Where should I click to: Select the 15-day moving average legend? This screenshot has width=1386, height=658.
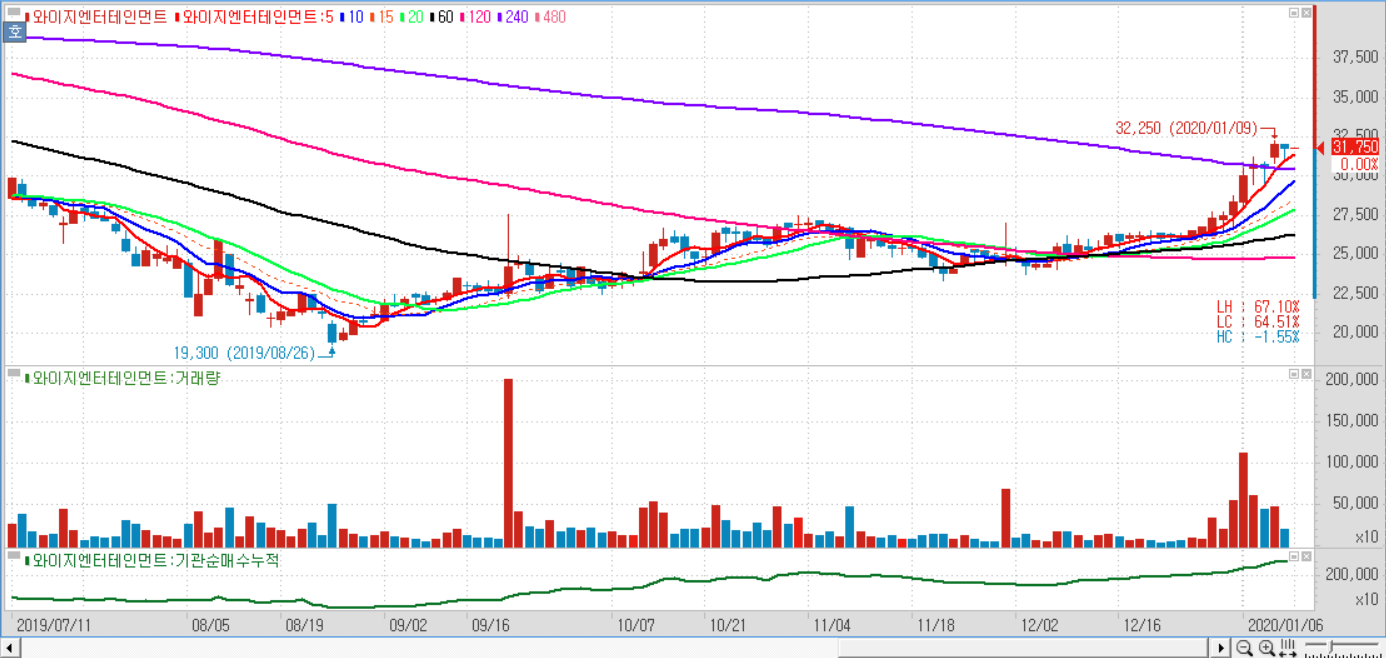tap(380, 17)
